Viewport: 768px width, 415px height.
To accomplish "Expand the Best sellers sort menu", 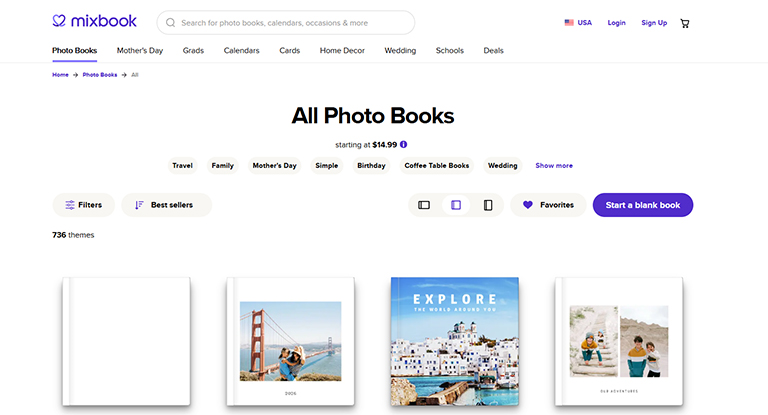I will [166, 205].
